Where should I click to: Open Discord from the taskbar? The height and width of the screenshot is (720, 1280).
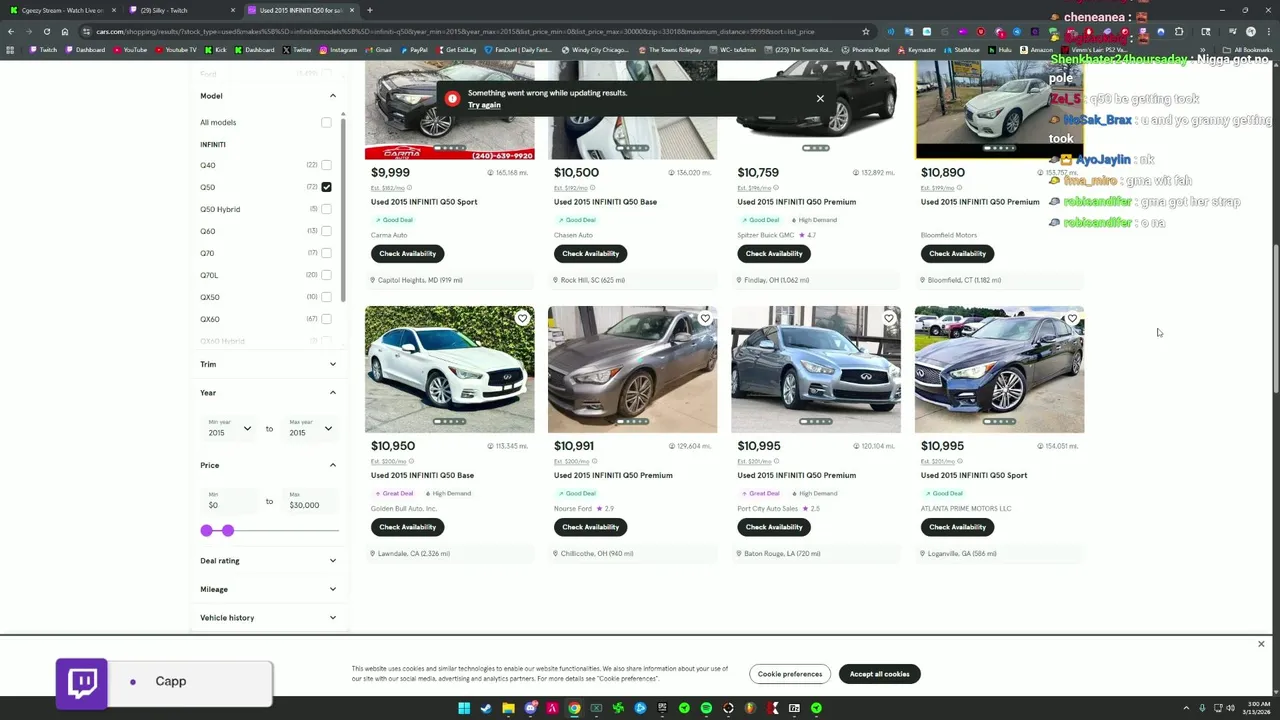pos(530,708)
